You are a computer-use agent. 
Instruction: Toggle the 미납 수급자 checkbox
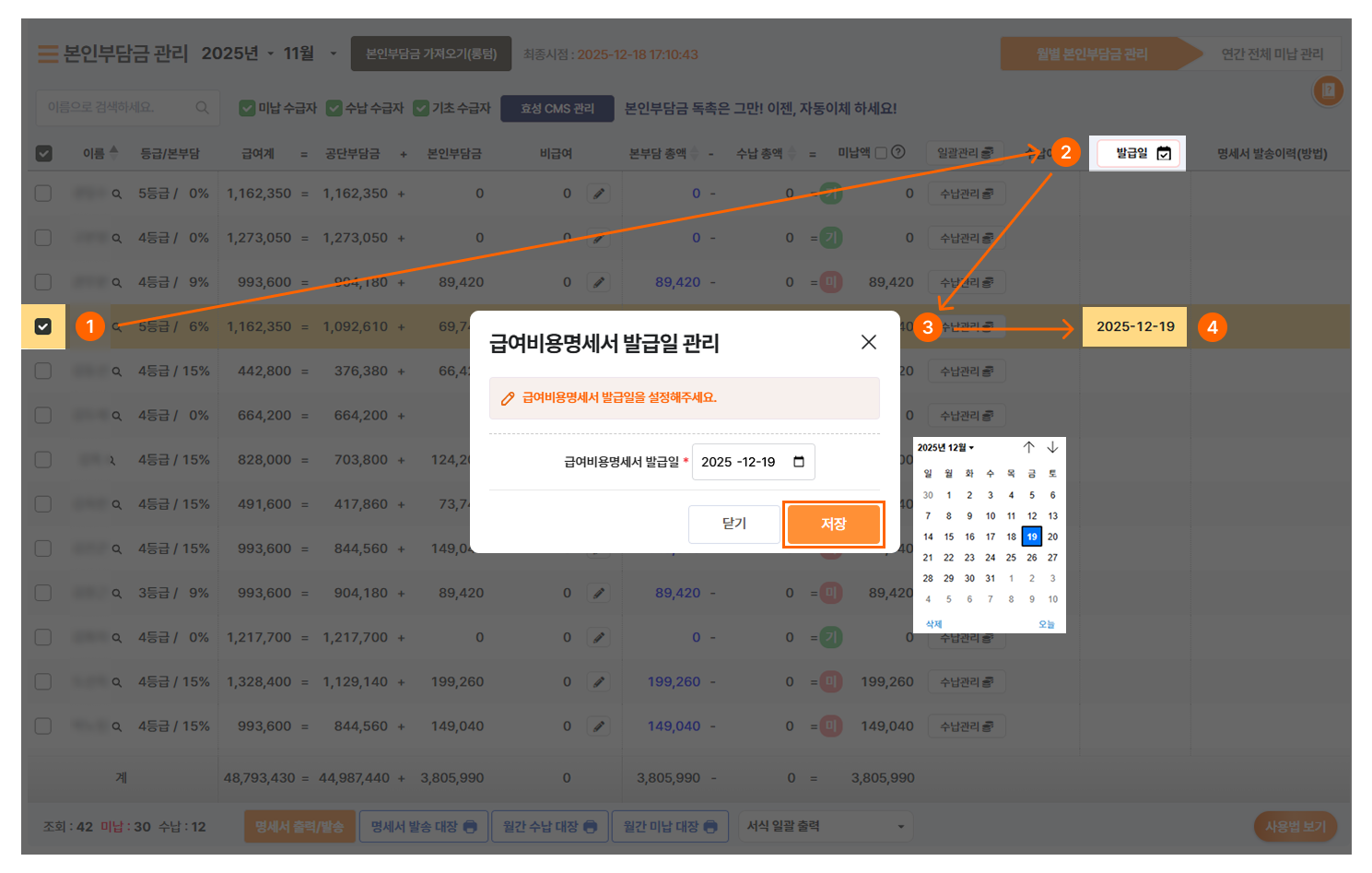click(247, 108)
